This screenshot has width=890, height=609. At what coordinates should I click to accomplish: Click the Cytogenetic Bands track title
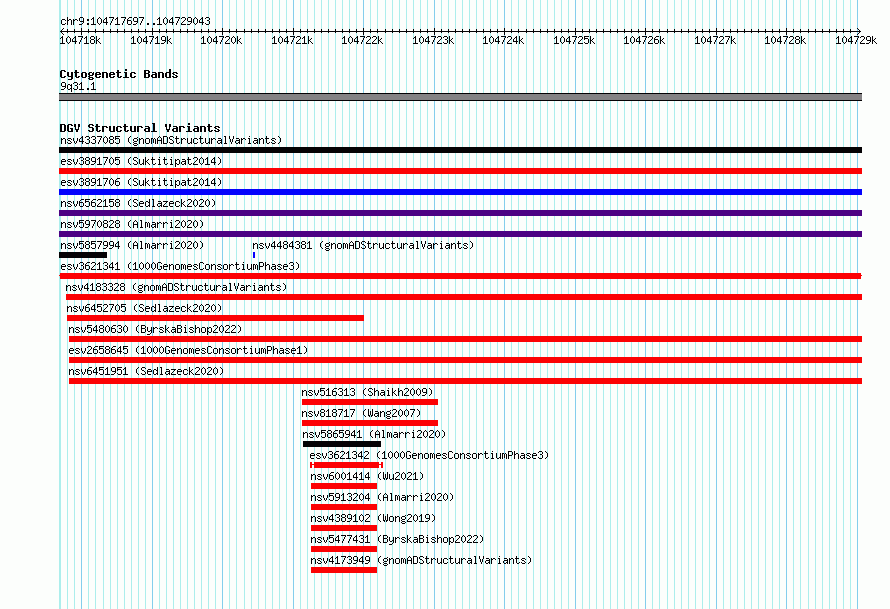pos(119,74)
